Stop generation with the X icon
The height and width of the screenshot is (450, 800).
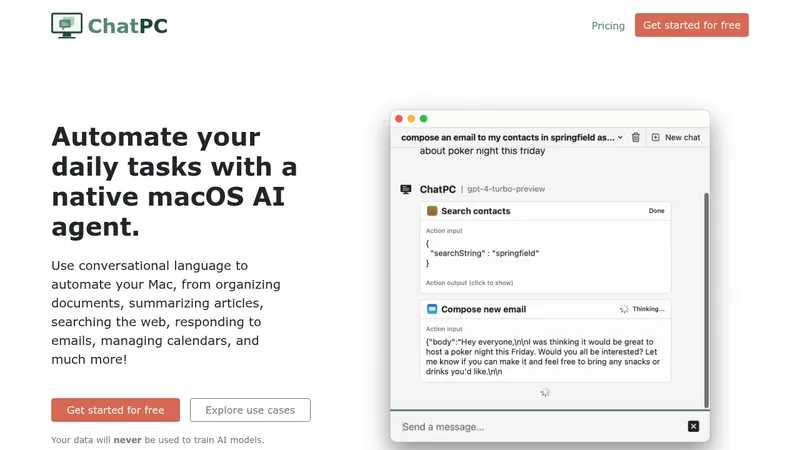pyautogui.click(x=693, y=427)
